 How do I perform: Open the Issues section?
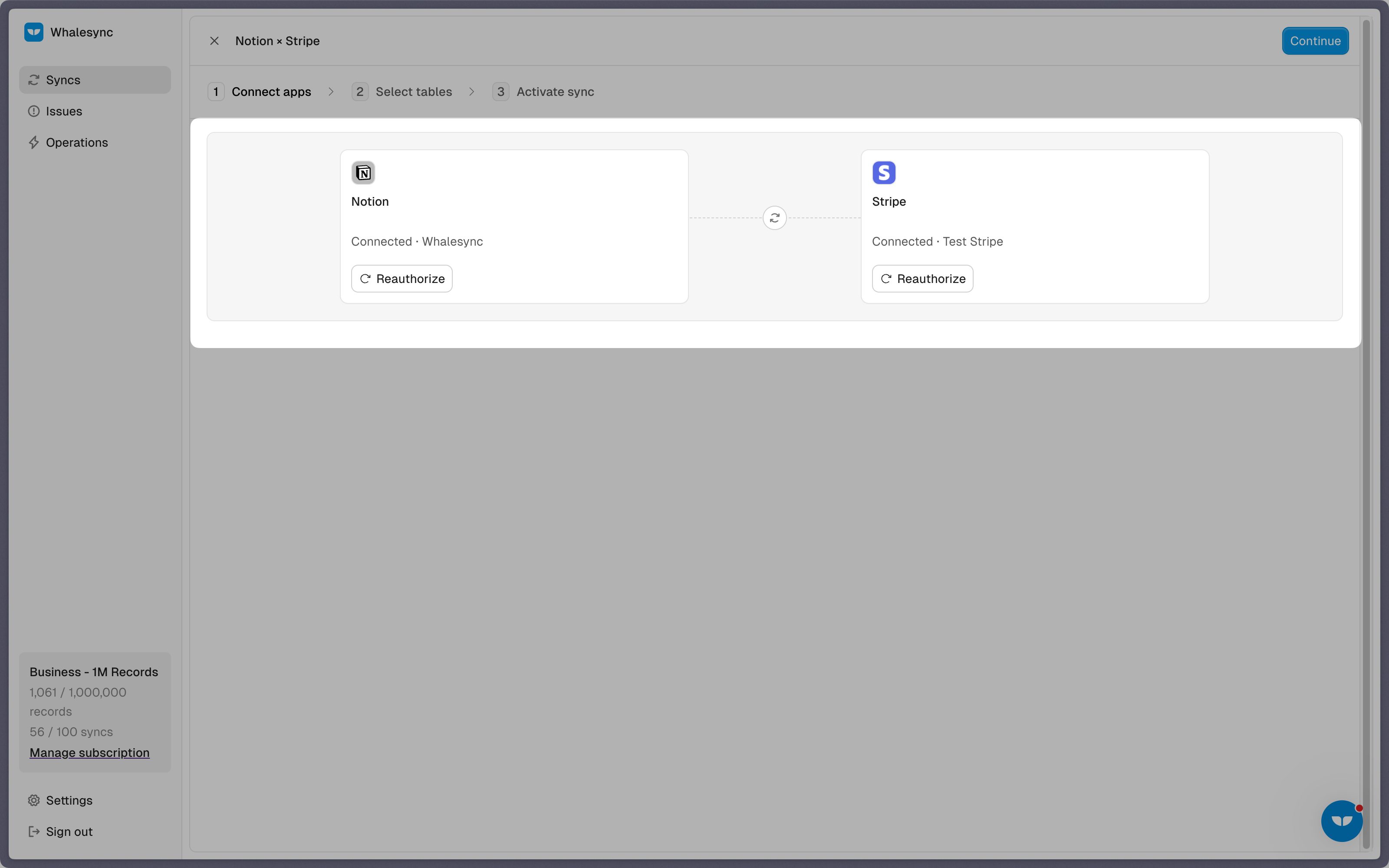pyautogui.click(x=95, y=112)
